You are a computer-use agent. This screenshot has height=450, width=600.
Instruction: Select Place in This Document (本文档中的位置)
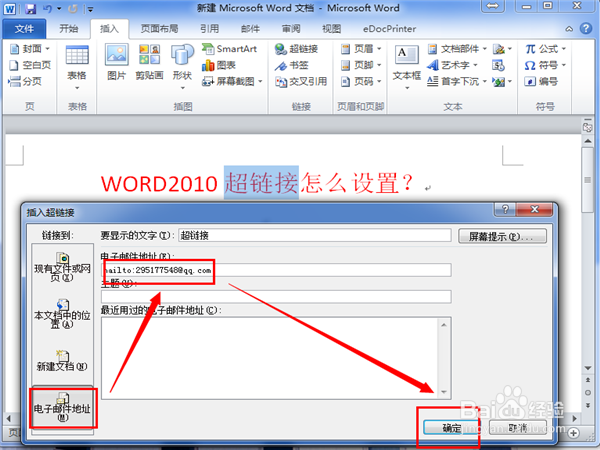[62, 314]
